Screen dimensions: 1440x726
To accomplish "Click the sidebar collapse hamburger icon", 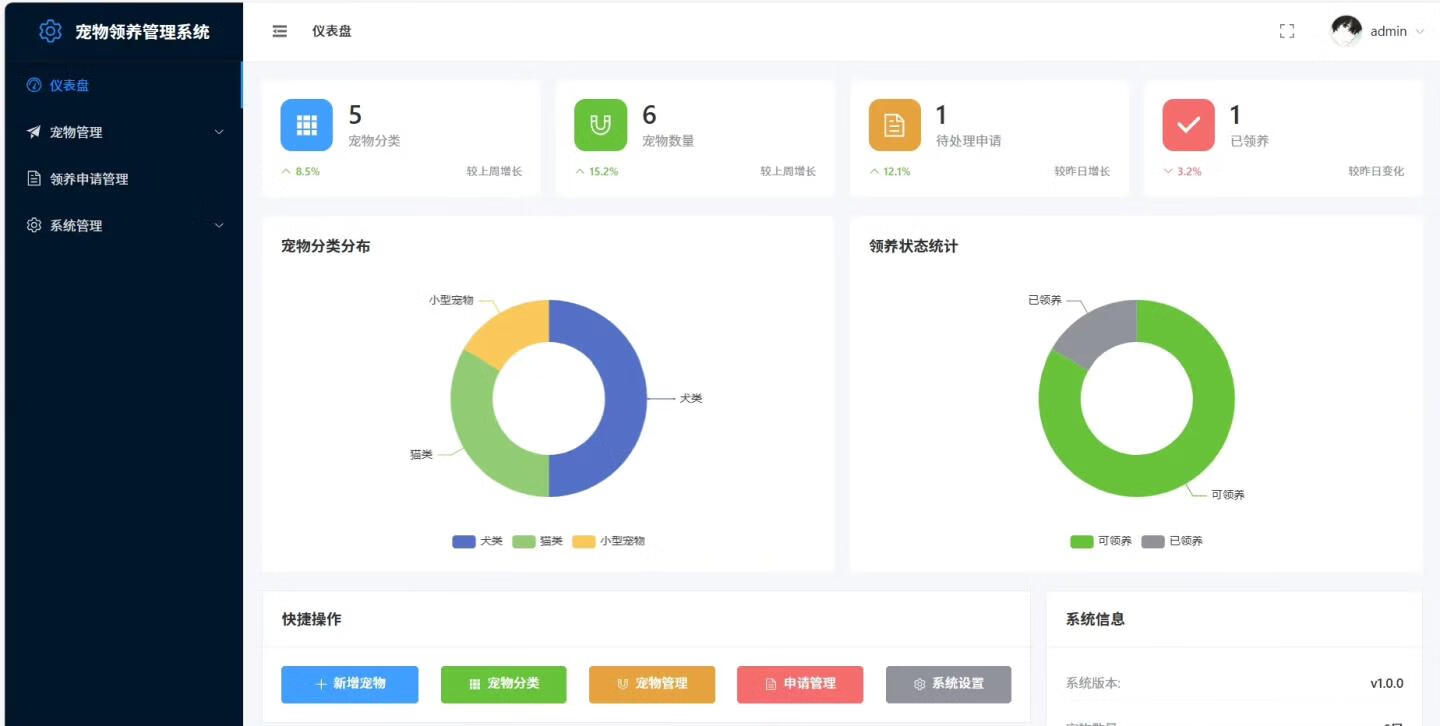I will (280, 31).
